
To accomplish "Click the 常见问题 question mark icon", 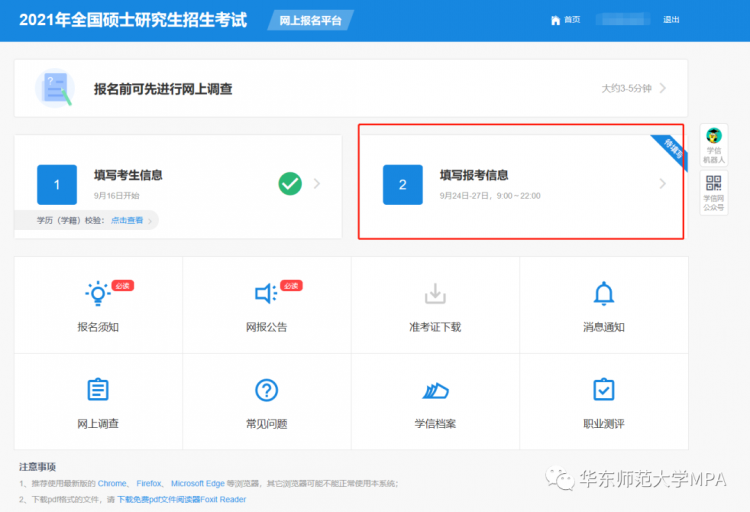I will click(x=266, y=390).
